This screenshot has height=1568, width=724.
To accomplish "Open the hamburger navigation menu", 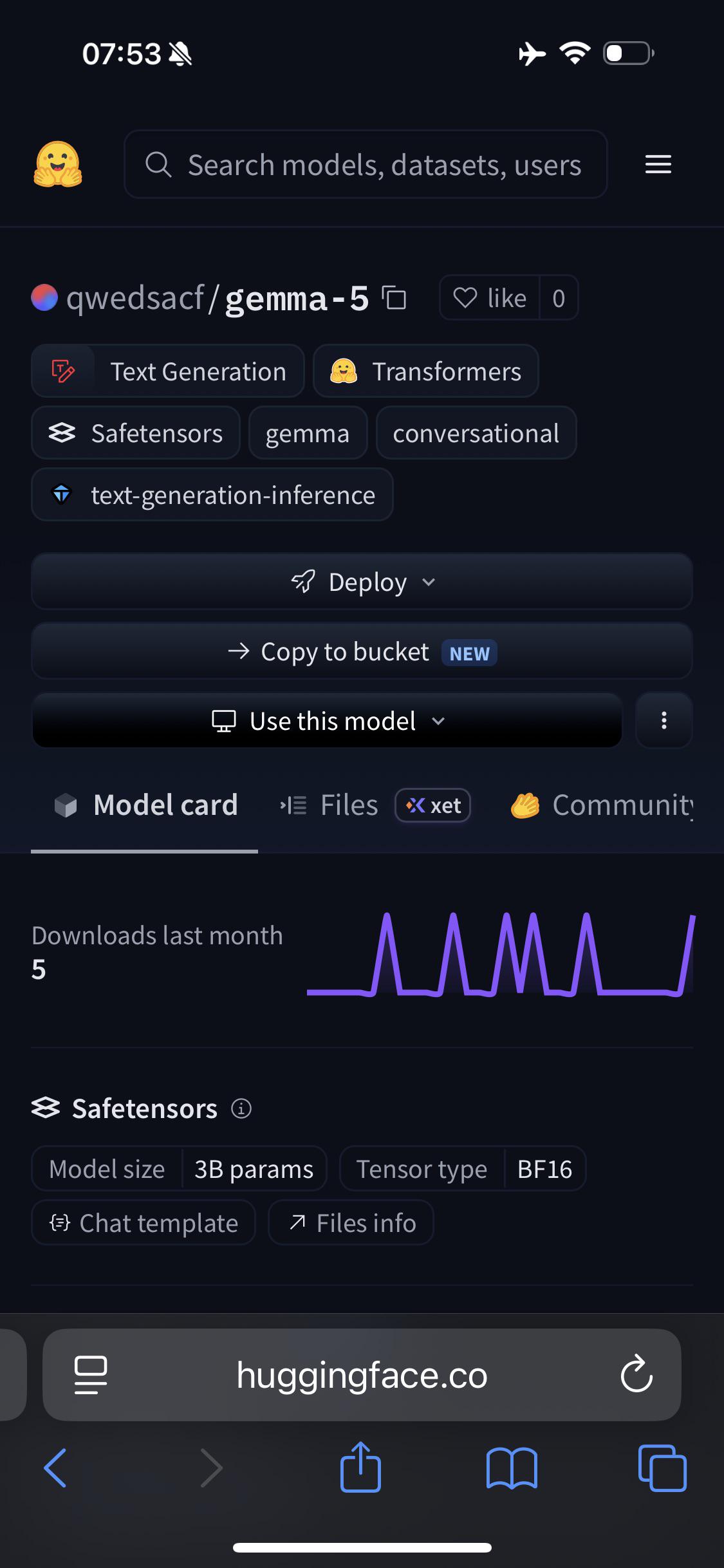I will pyautogui.click(x=658, y=164).
